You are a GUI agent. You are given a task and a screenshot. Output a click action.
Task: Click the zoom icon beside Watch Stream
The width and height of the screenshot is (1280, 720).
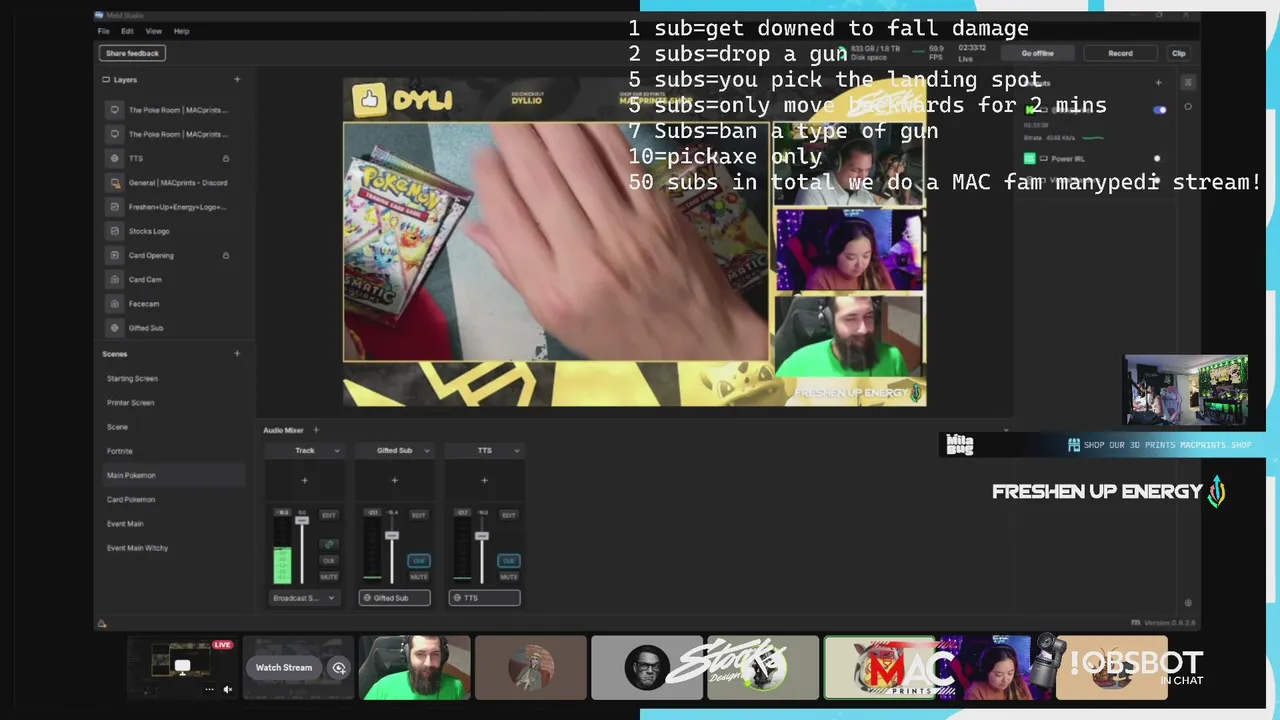tap(340, 668)
